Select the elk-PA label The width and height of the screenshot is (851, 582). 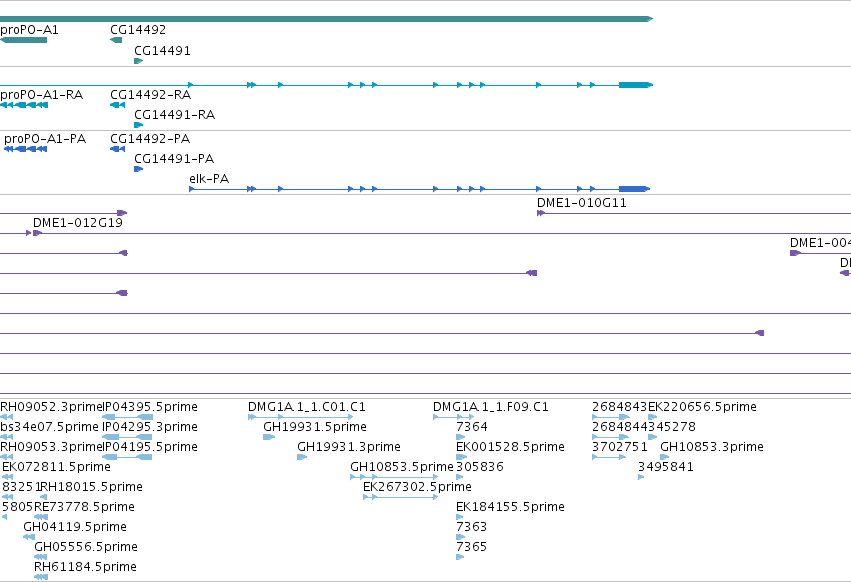(x=209, y=179)
